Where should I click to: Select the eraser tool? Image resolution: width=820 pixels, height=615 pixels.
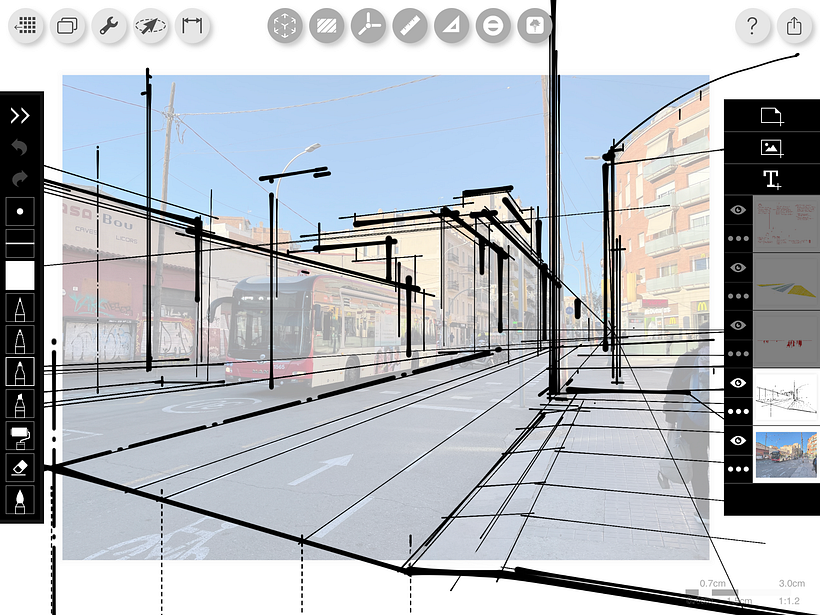point(20,468)
